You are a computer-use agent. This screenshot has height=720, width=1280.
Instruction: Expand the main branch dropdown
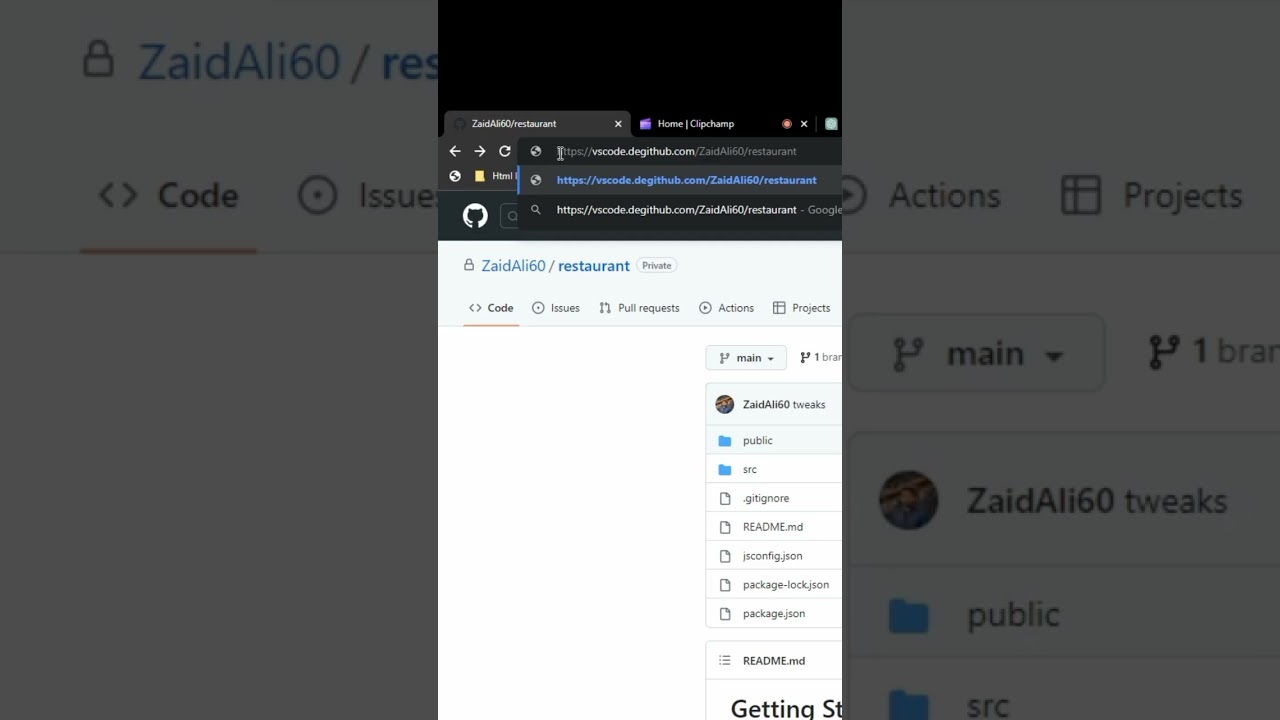click(746, 358)
